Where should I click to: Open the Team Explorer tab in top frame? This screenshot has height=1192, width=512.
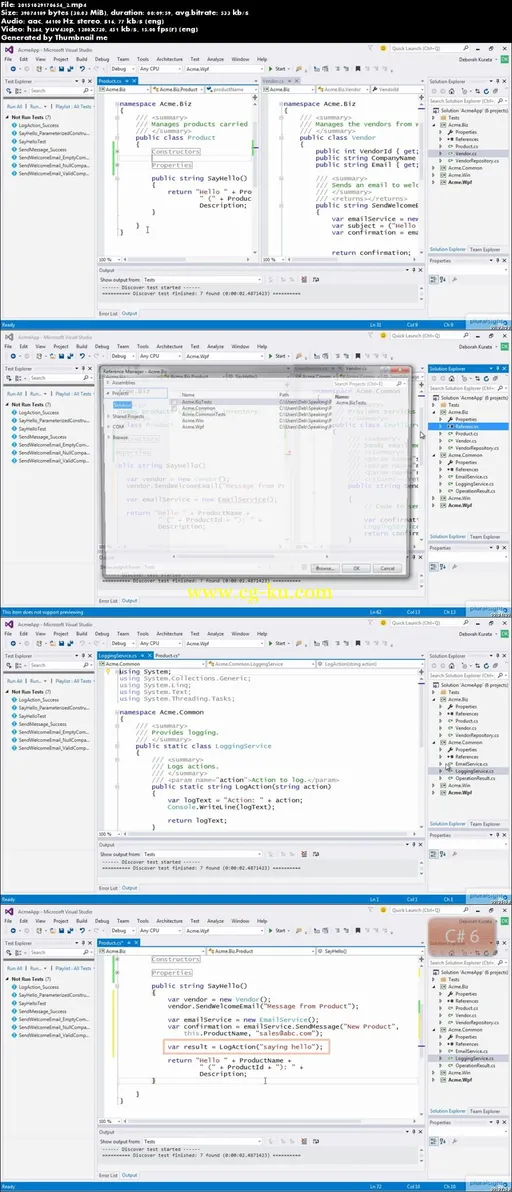pyautogui.click(x=485, y=249)
